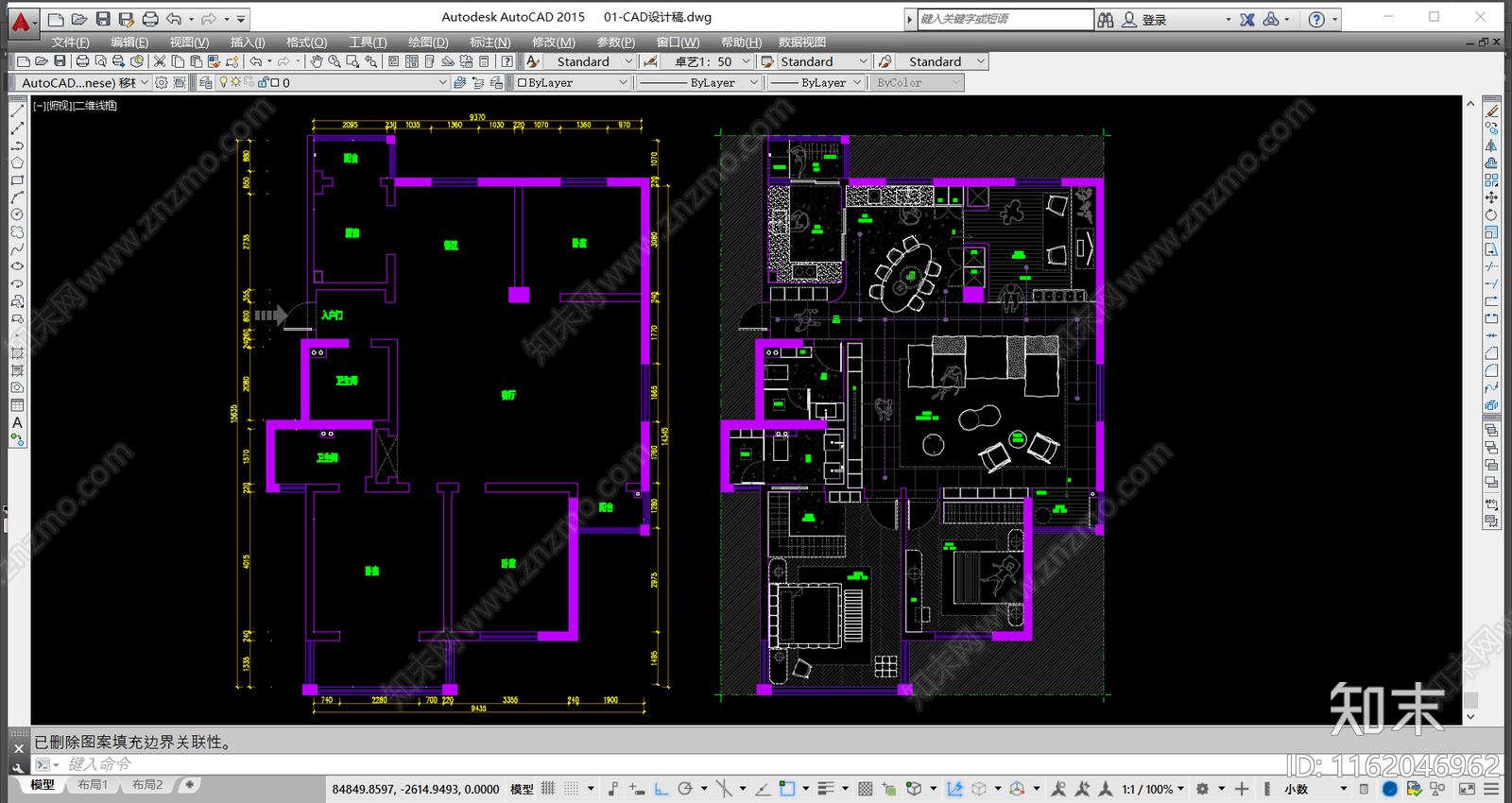Switch to the 布局1 layout tab
The image size is (1512, 803).
(x=93, y=785)
